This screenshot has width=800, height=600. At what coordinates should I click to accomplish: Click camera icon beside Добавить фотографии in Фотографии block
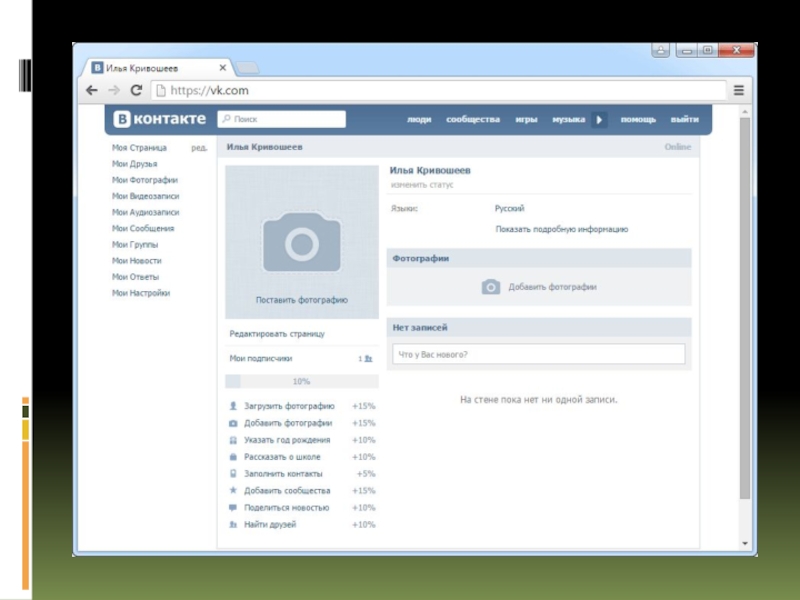(x=491, y=287)
